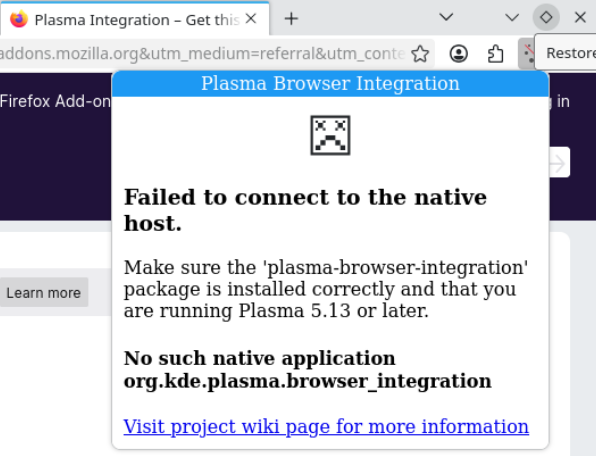The height and width of the screenshot is (456, 596).
Task: Close the Plasma Integration tab
Action: point(251,18)
